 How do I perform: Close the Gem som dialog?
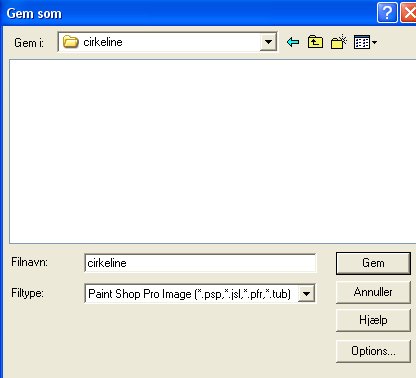pos(409,13)
